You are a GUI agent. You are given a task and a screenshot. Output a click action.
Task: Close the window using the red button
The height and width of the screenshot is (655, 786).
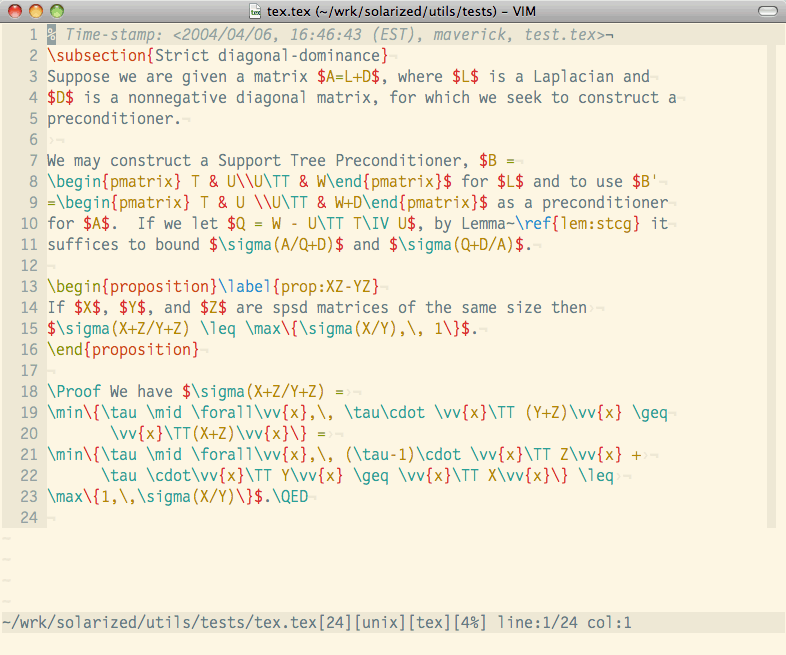pyautogui.click(x=14, y=11)
